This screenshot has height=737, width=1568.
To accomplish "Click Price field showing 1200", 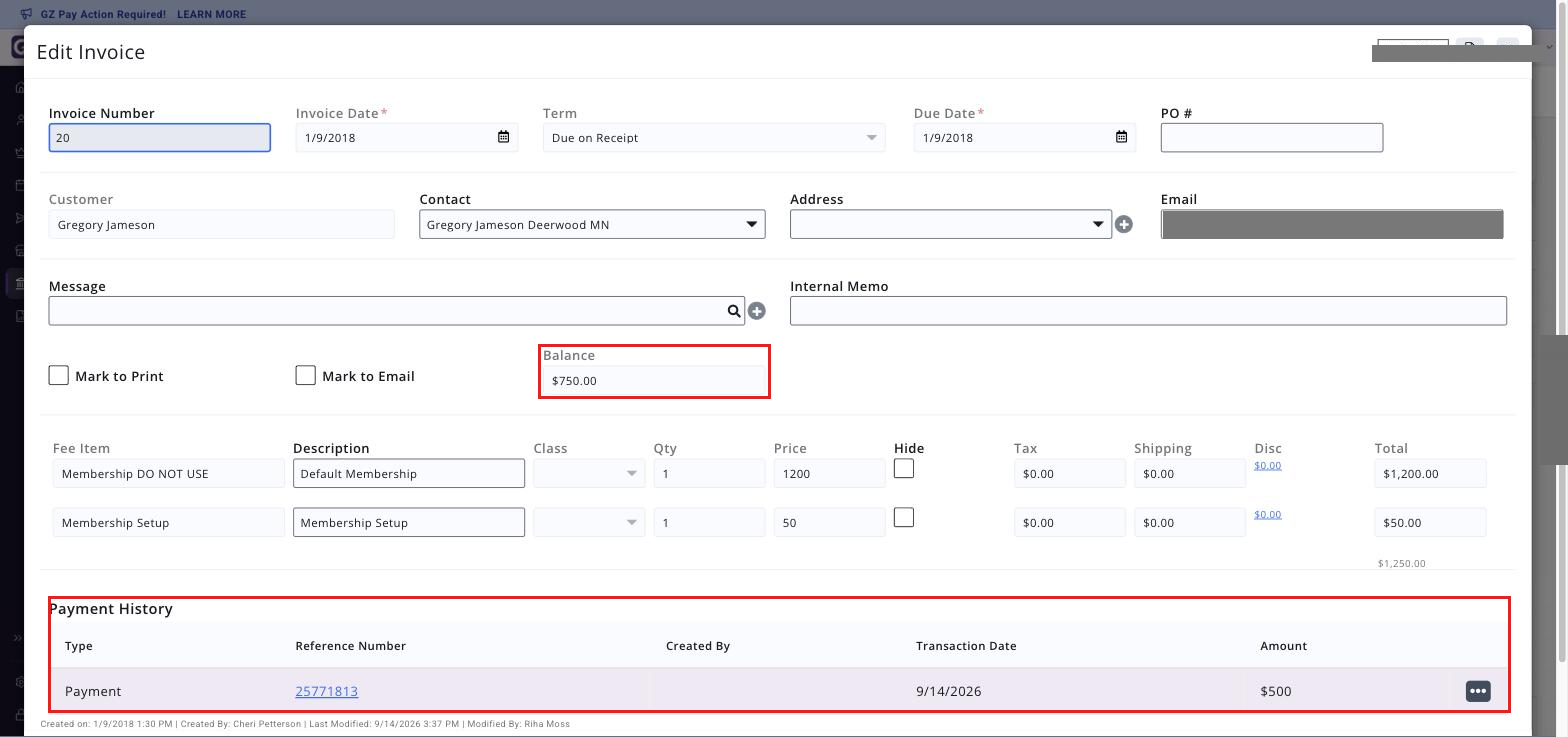I will (829, 474).
